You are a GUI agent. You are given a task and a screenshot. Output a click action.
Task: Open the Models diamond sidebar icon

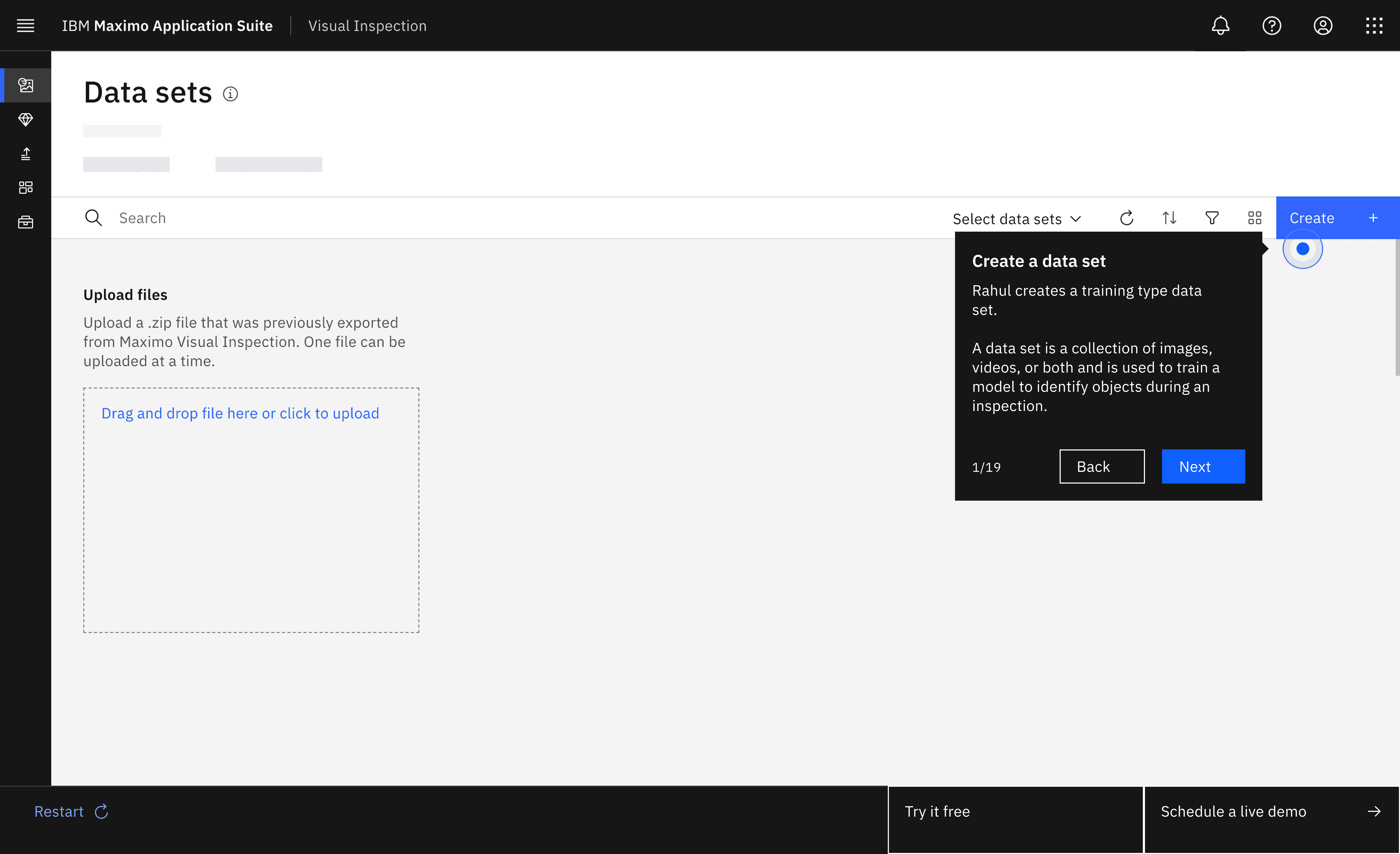26,119
